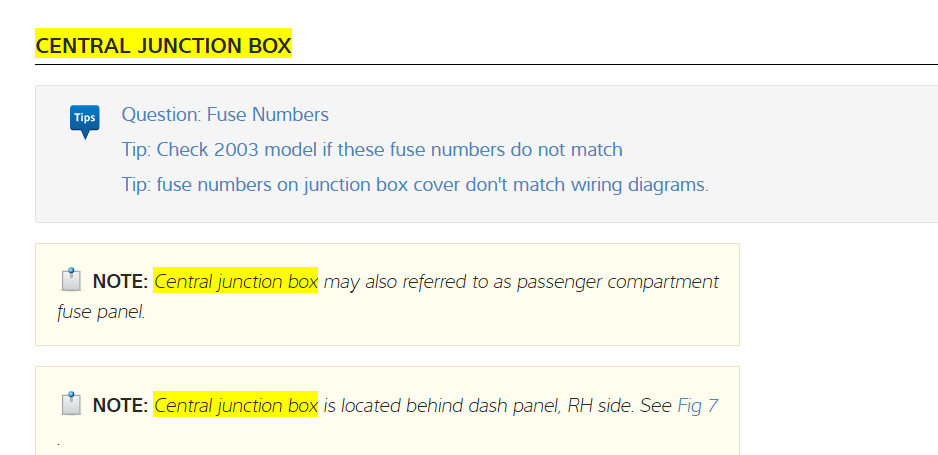Open the tip about junction box cover
This screenshot has width=938, height=455.
[415, 185]
